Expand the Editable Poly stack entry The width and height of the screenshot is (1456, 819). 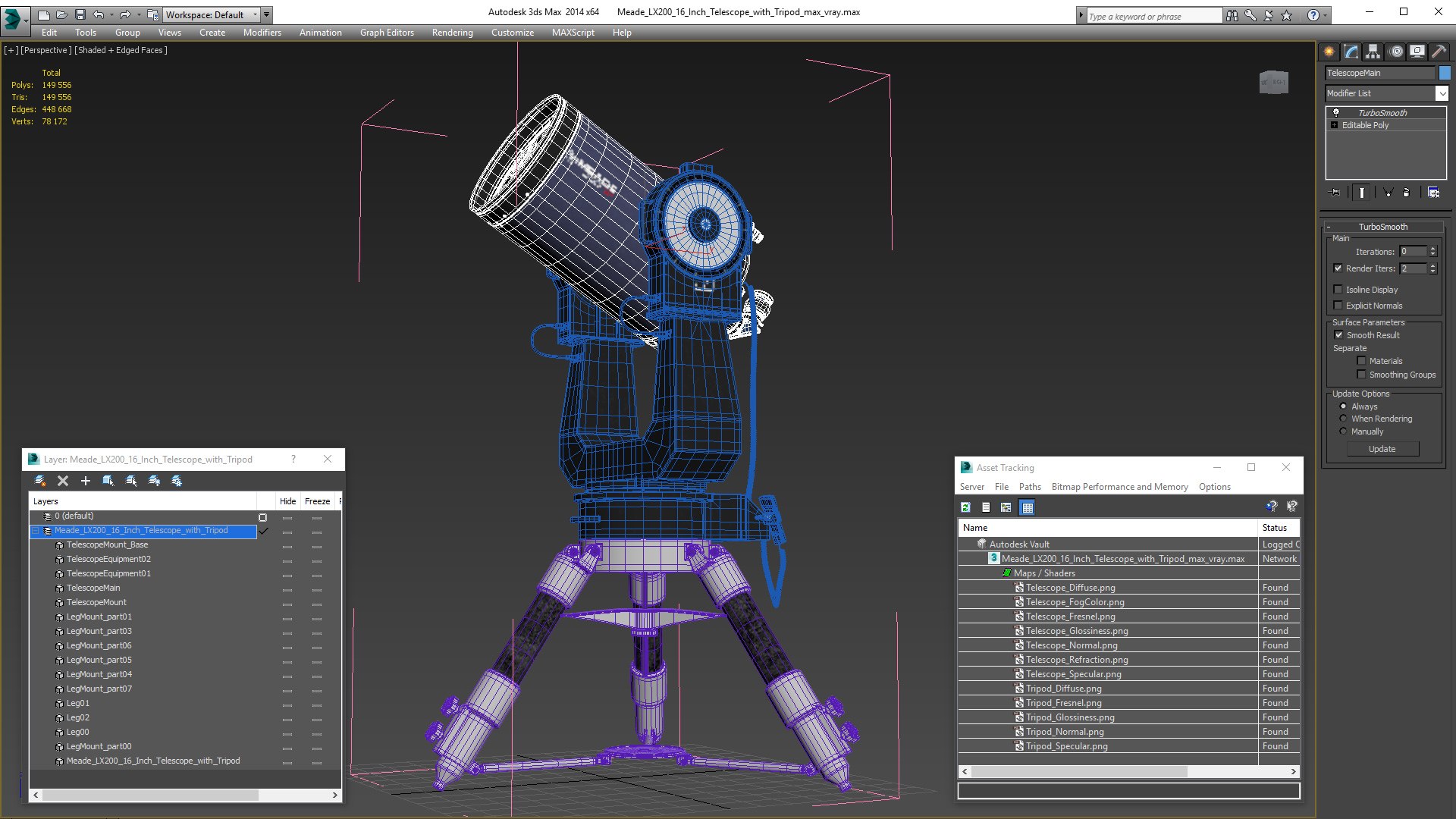click(1334, 125)
